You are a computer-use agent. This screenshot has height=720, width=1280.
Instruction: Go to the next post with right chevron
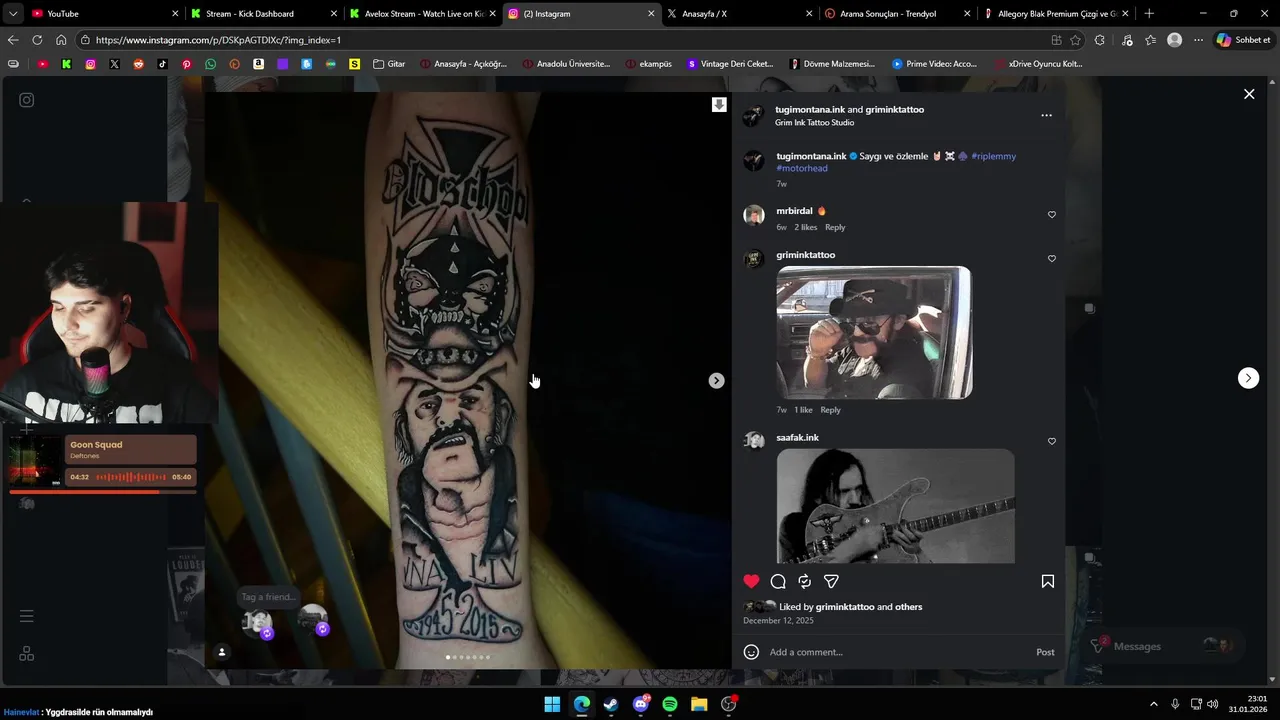tap(1248, 377)
